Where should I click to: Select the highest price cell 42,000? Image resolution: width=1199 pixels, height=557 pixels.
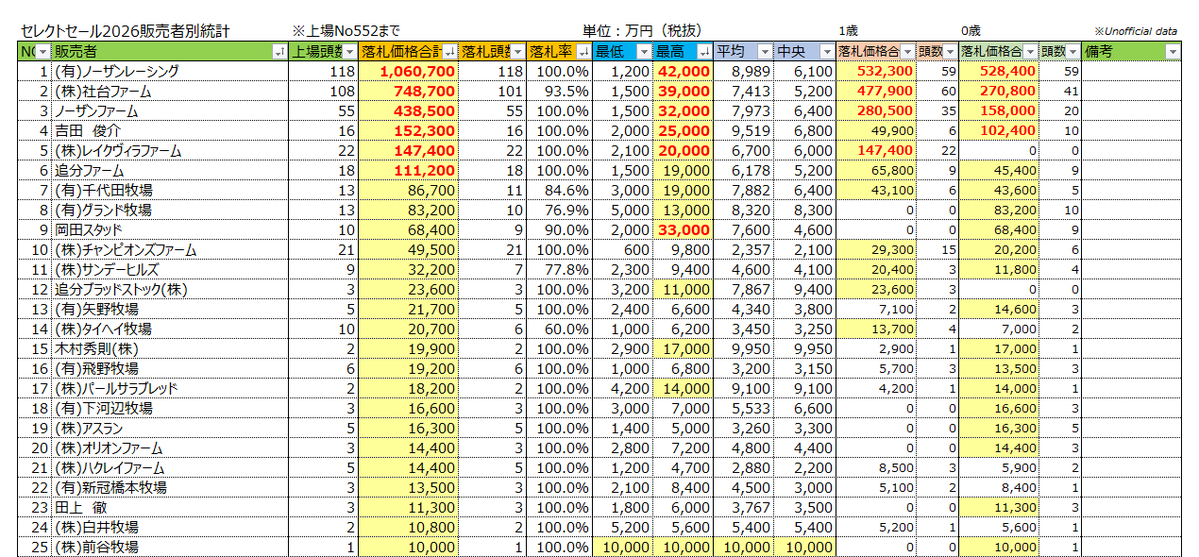pos(683,71)
